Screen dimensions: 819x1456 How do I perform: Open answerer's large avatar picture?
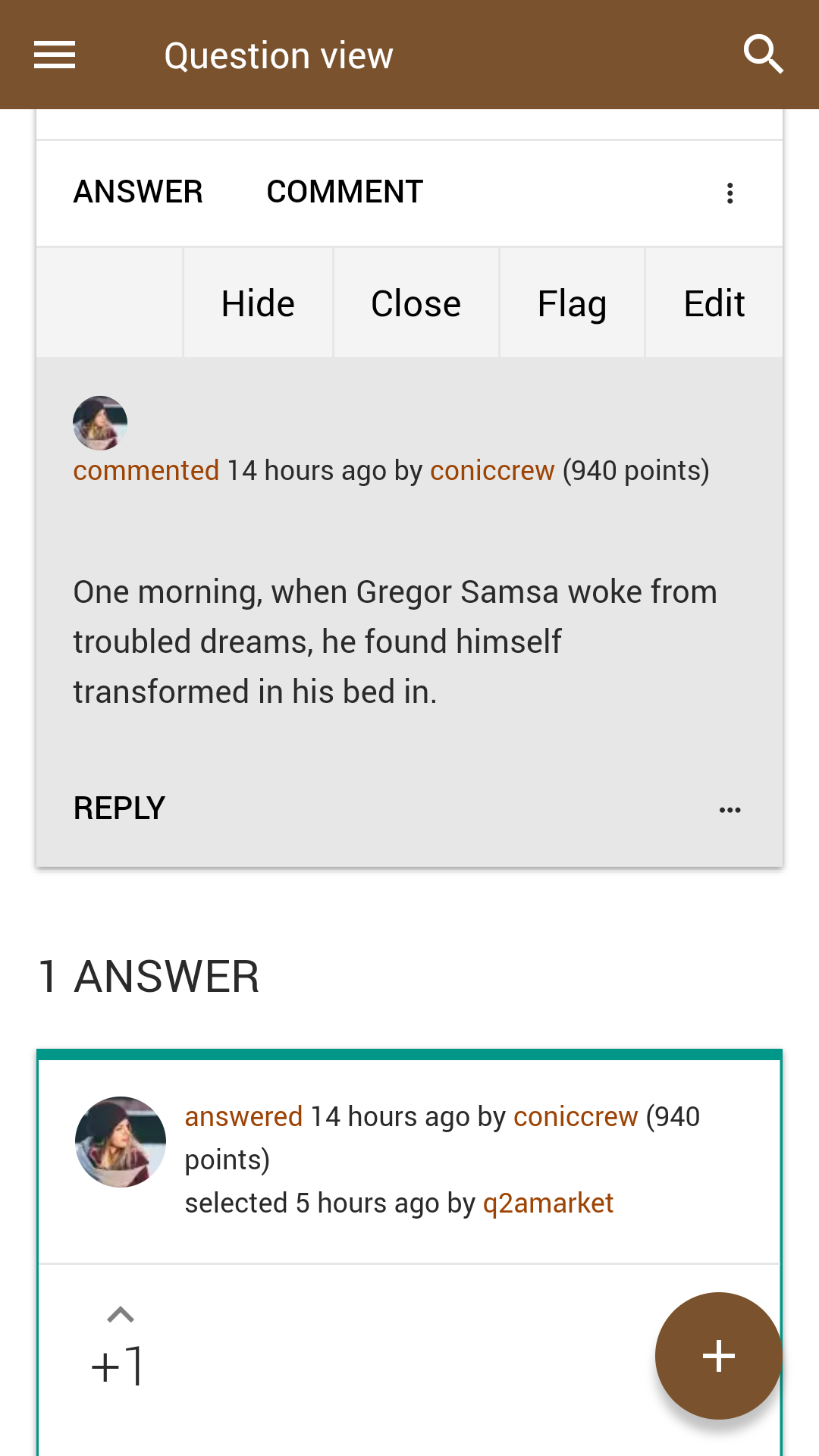pos(121,1141)
